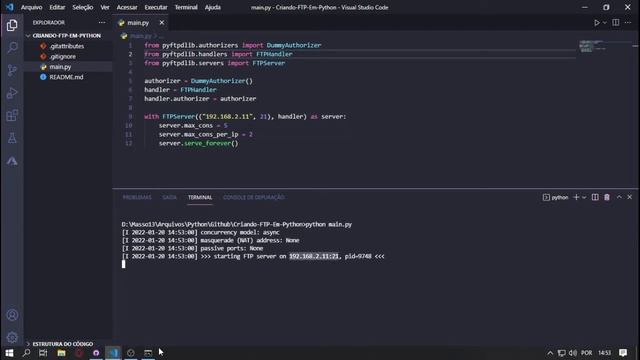Open the Acessar menu
Screen dimensions: 640x360
point(127,7)
